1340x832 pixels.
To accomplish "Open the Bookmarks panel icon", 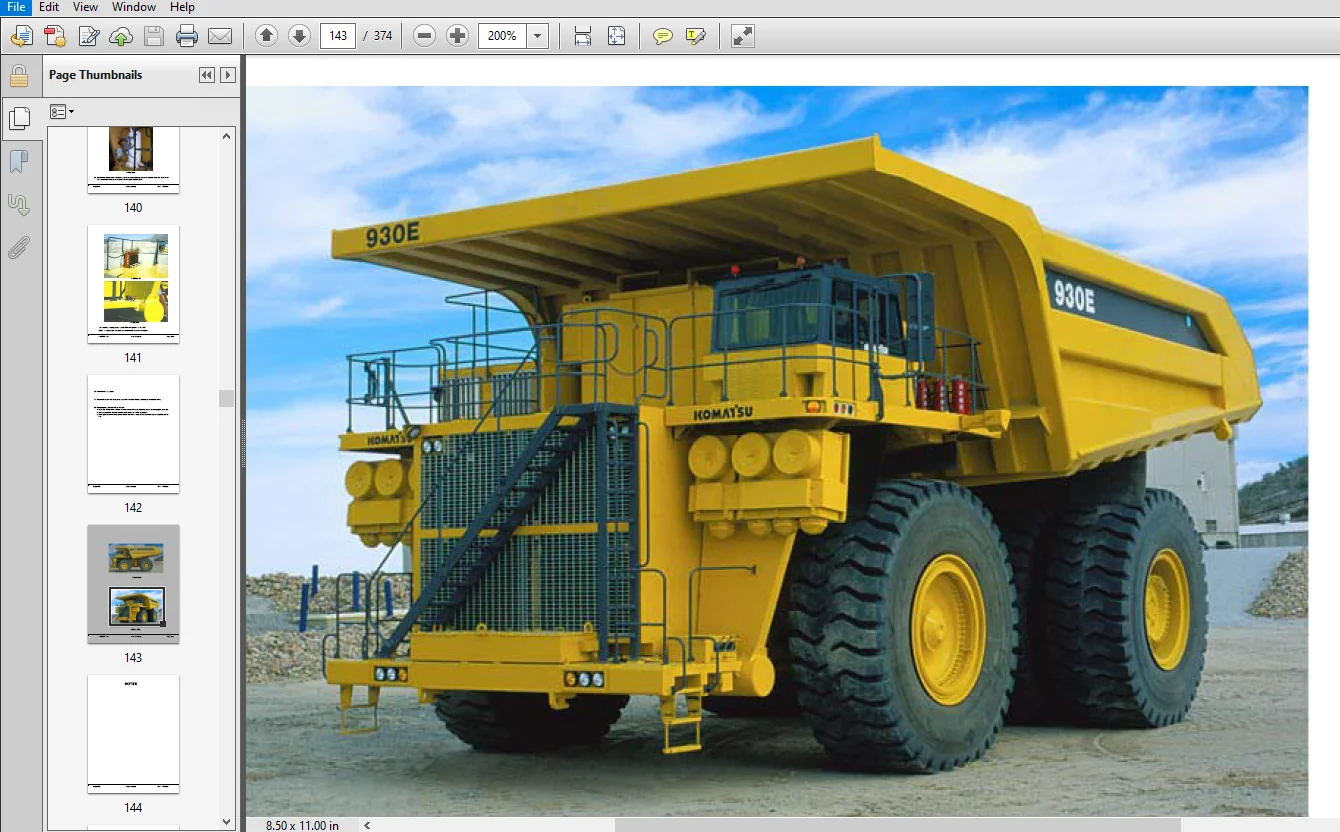I will click(18, 162).
